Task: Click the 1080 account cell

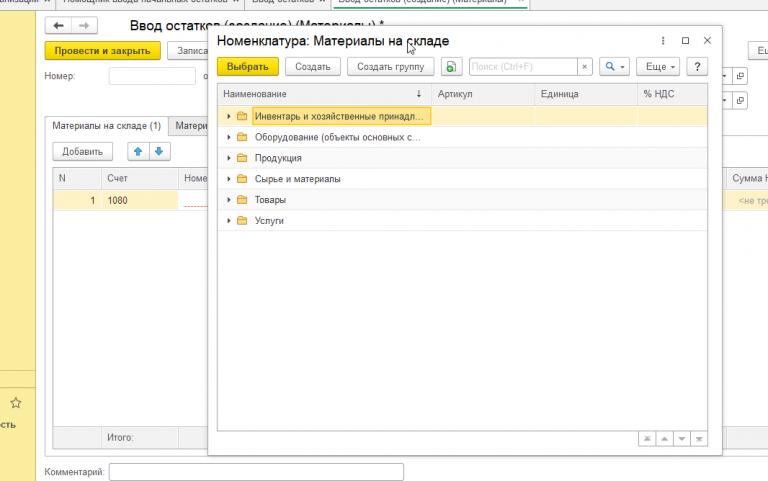Action: [140, 200]
